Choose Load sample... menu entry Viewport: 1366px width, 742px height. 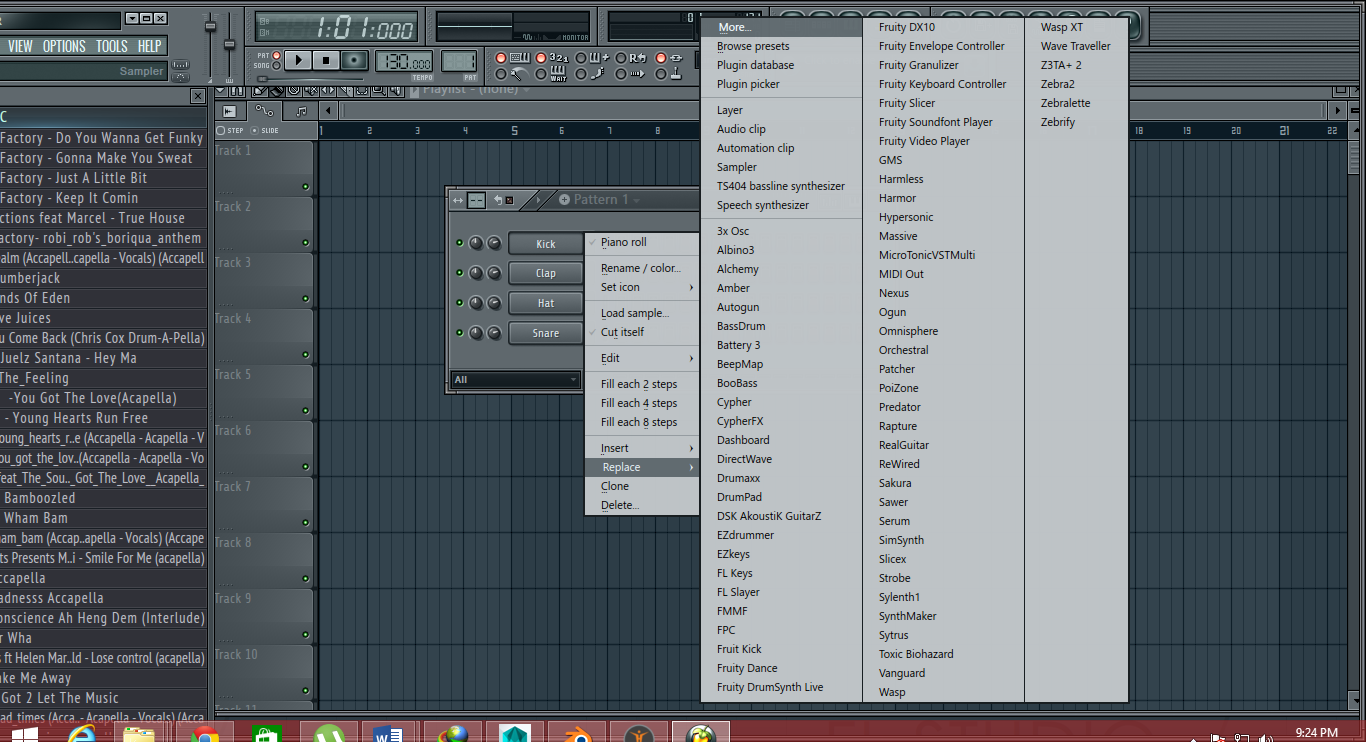[642, 313]
